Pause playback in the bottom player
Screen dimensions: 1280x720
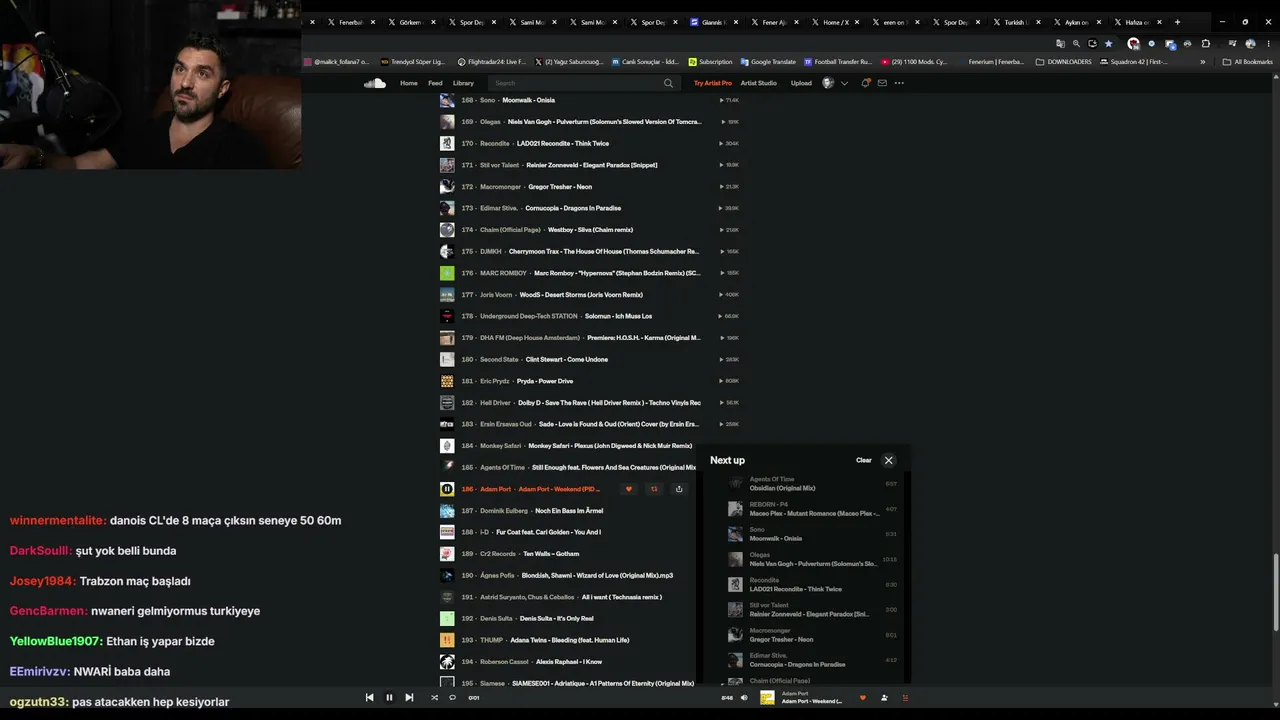point(389,697)
